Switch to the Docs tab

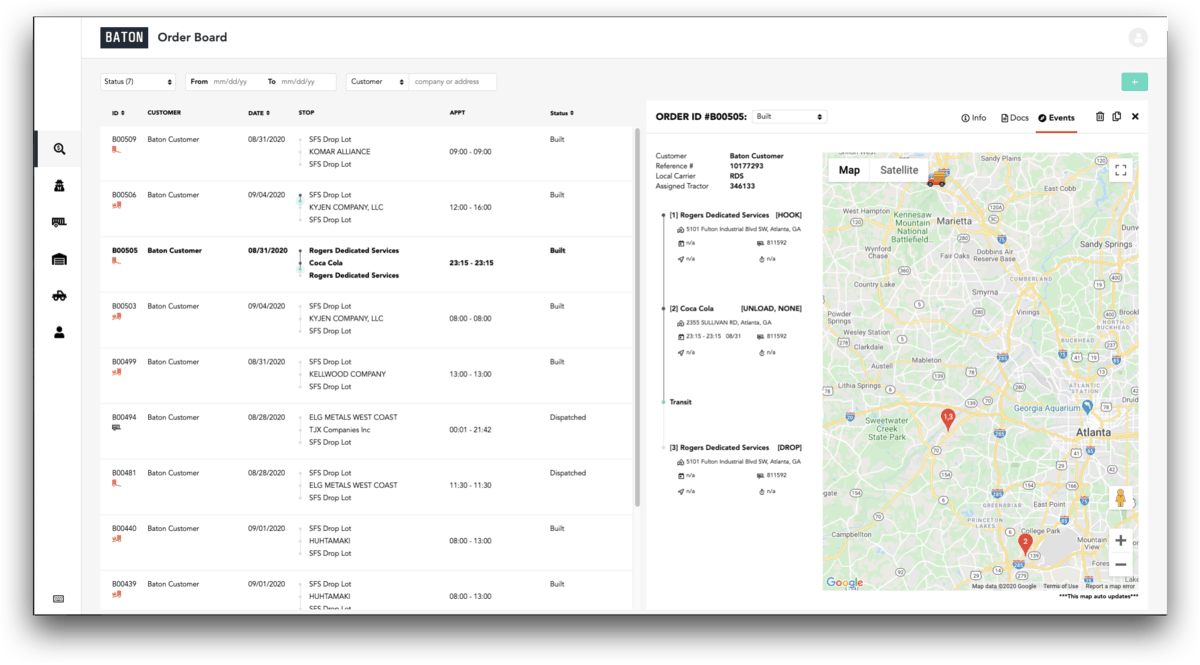(1014, 118)
